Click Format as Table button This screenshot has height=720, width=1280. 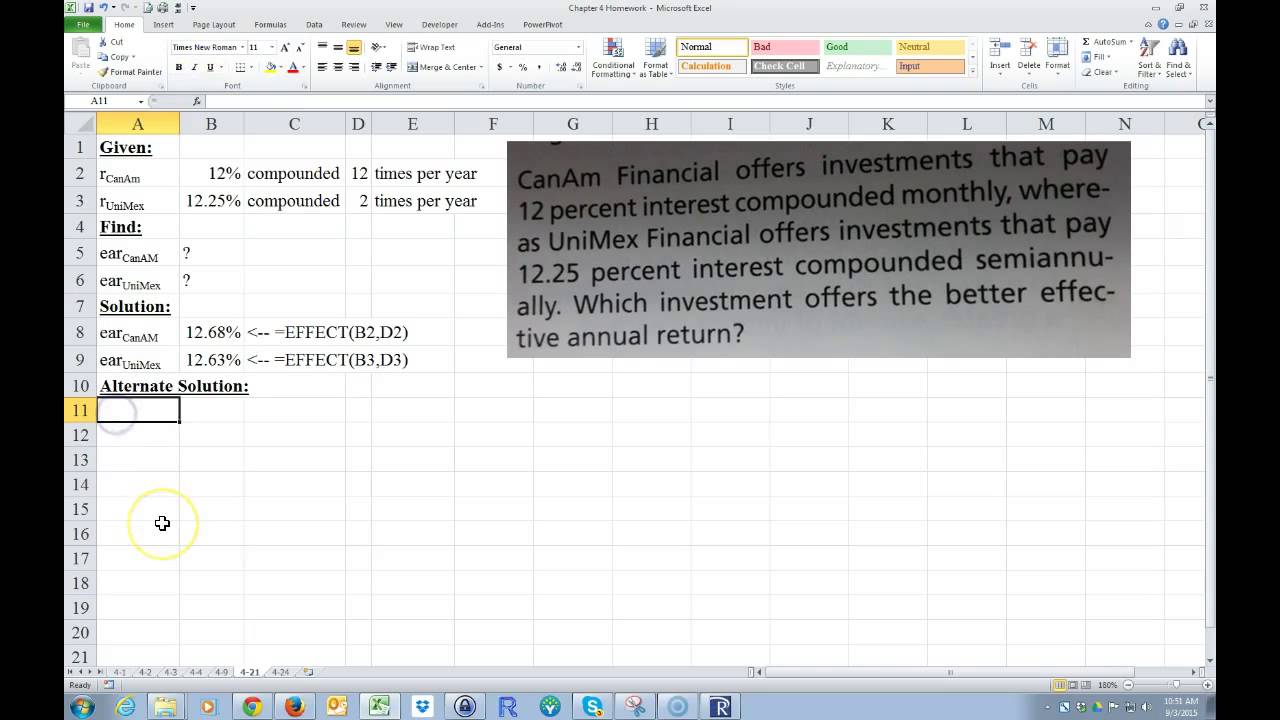click(x=656, y=58)
